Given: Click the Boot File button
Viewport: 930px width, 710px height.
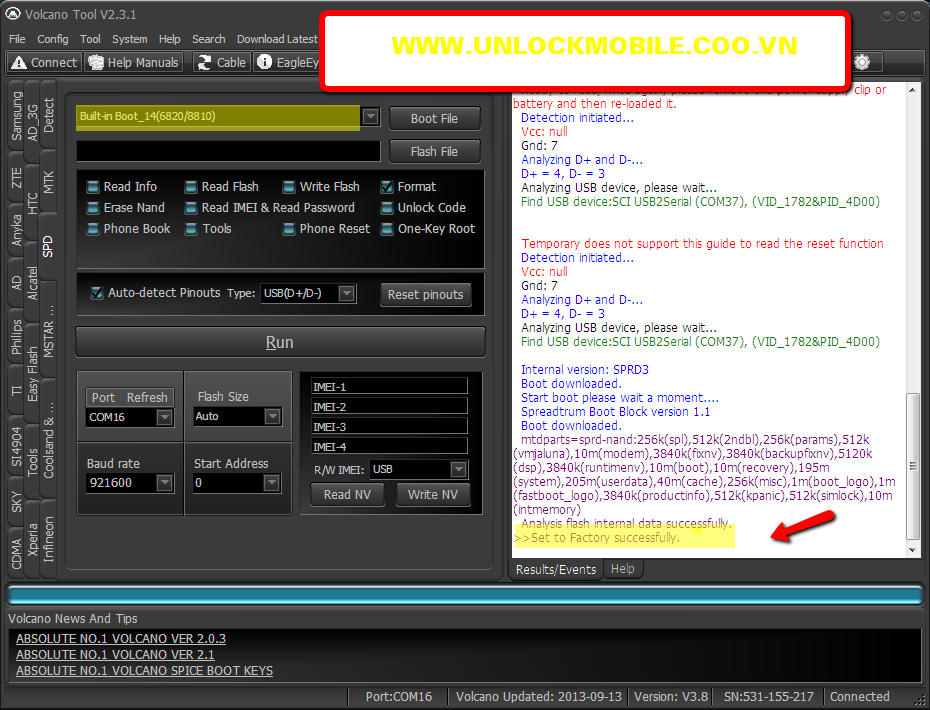Looking at the screenshot, I should click(x=434, y=119).
